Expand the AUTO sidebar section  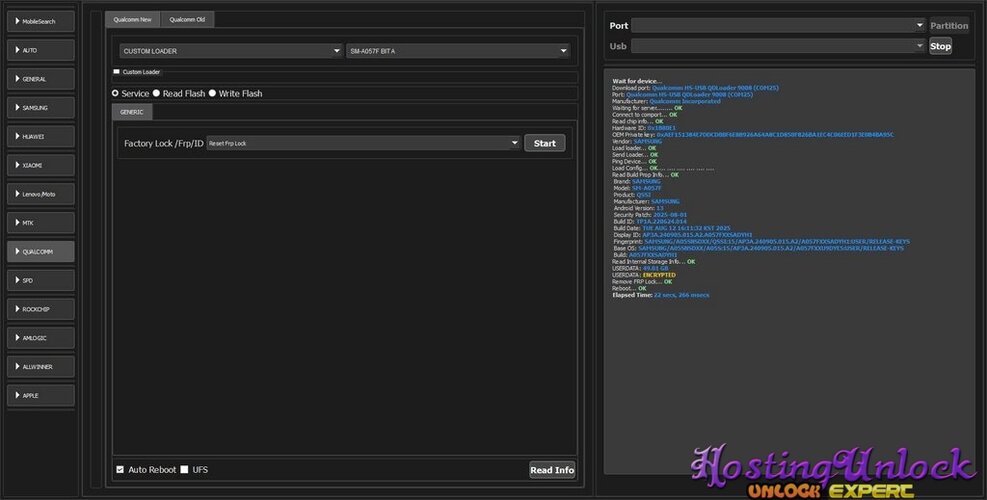40,50
